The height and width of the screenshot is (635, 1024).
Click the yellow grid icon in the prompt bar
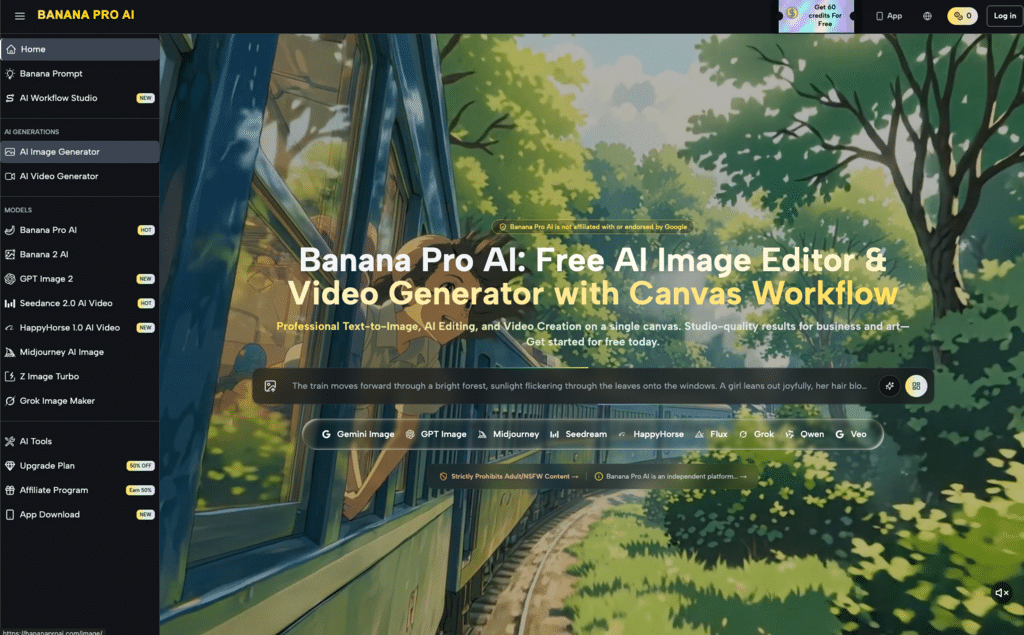point(916,386)
